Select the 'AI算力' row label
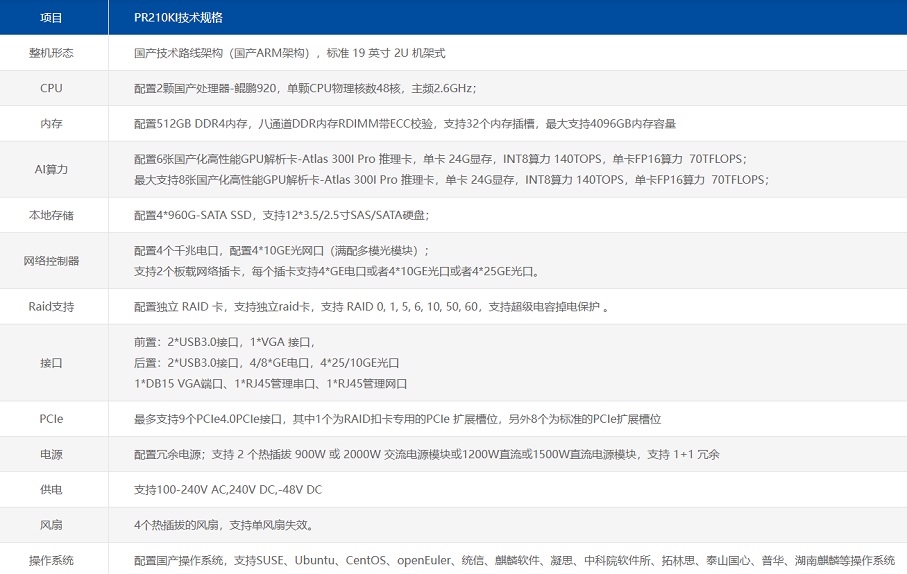The height and width of the screenshot is (574, 907). click(51, 170)
